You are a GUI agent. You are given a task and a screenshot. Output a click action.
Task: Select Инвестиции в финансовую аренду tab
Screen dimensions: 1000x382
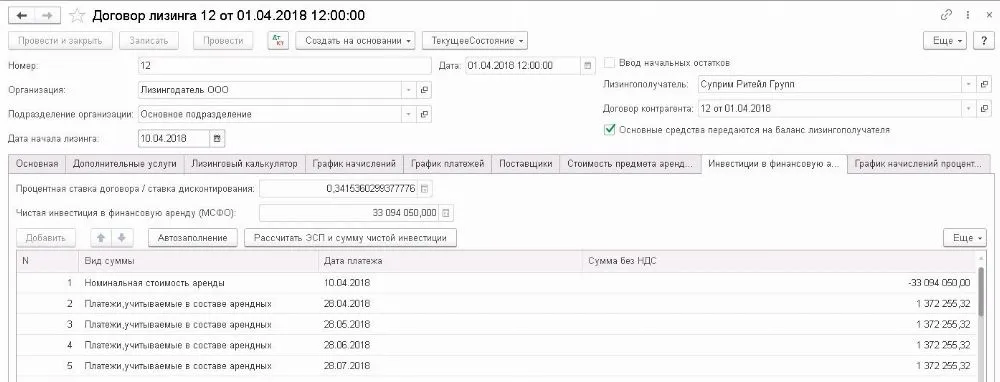(x=774, y=164)
